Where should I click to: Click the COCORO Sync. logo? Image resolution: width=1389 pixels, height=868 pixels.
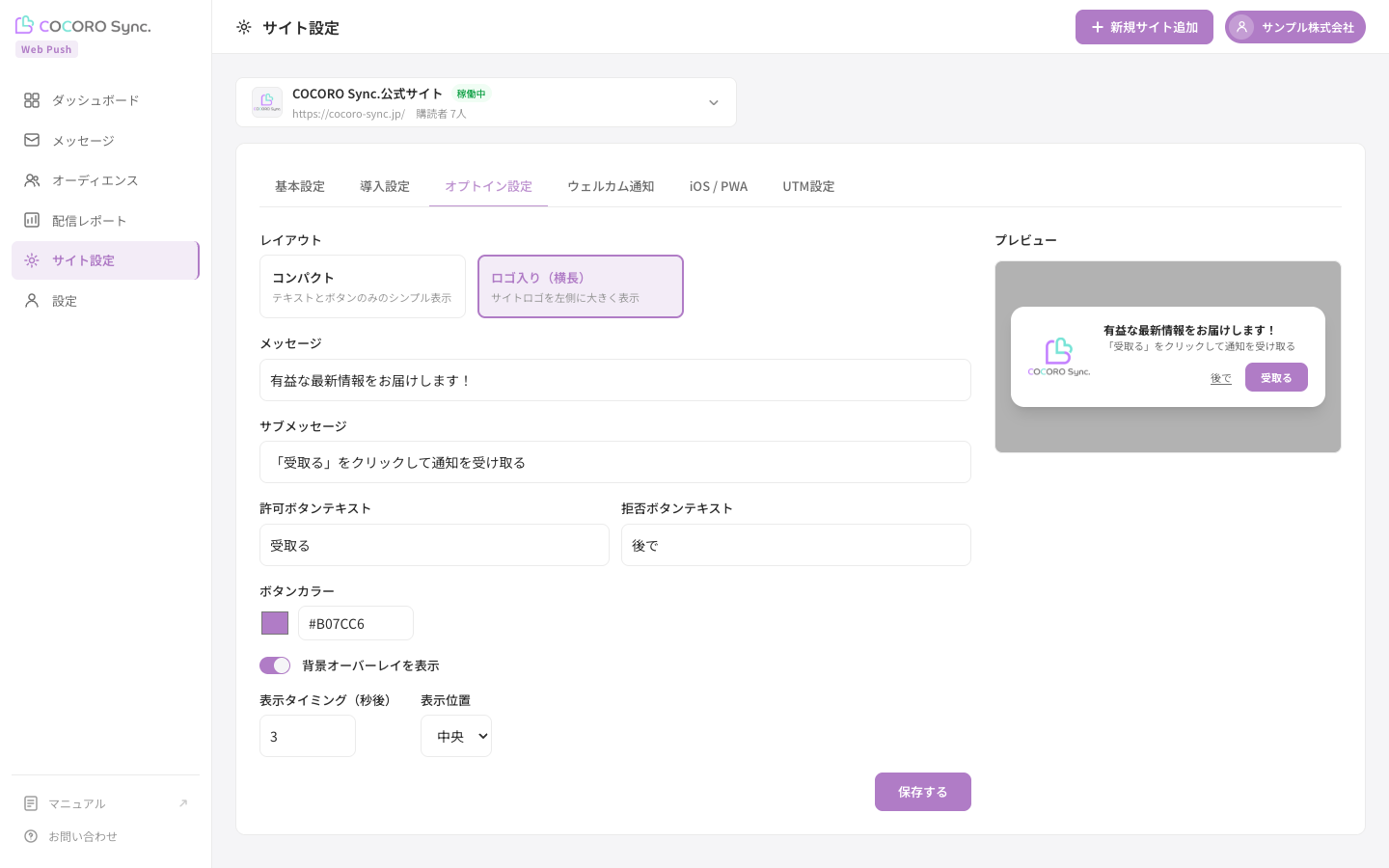click(x=83, y=25)
